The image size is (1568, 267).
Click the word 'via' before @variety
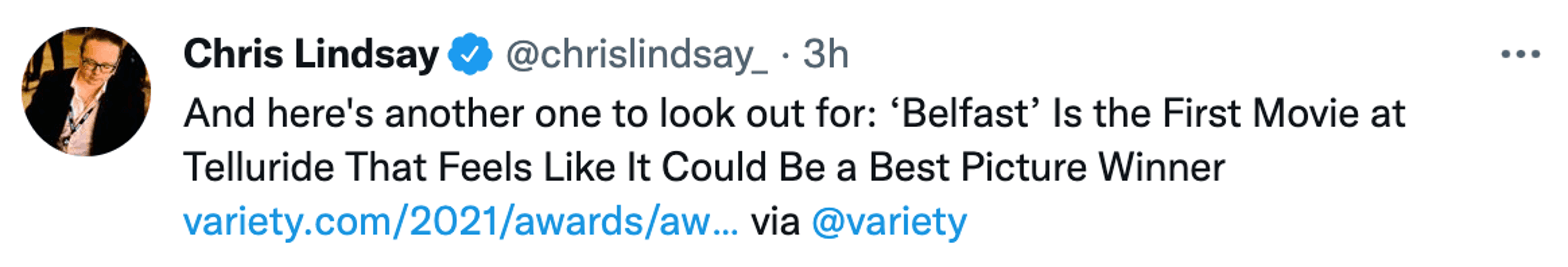774,221
